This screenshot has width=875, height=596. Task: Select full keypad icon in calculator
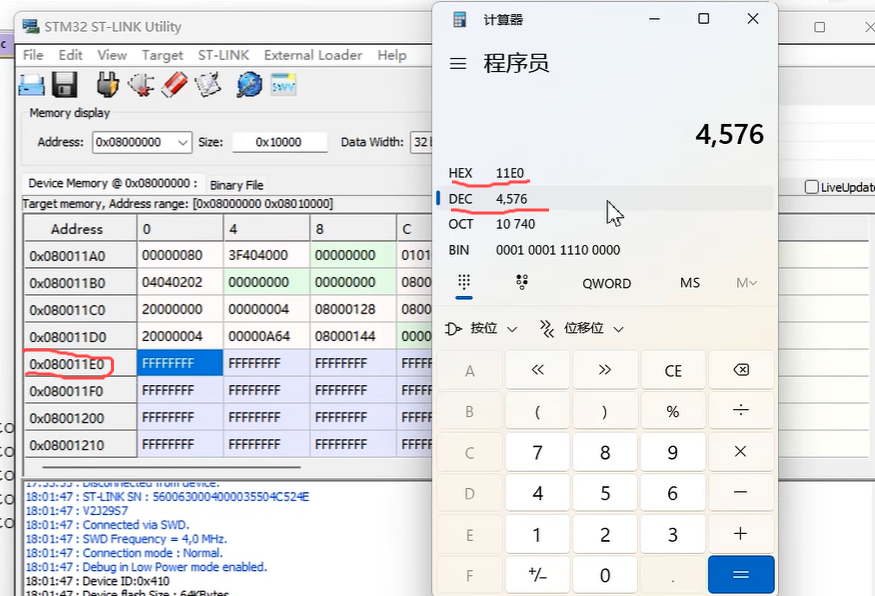[464, 282]
